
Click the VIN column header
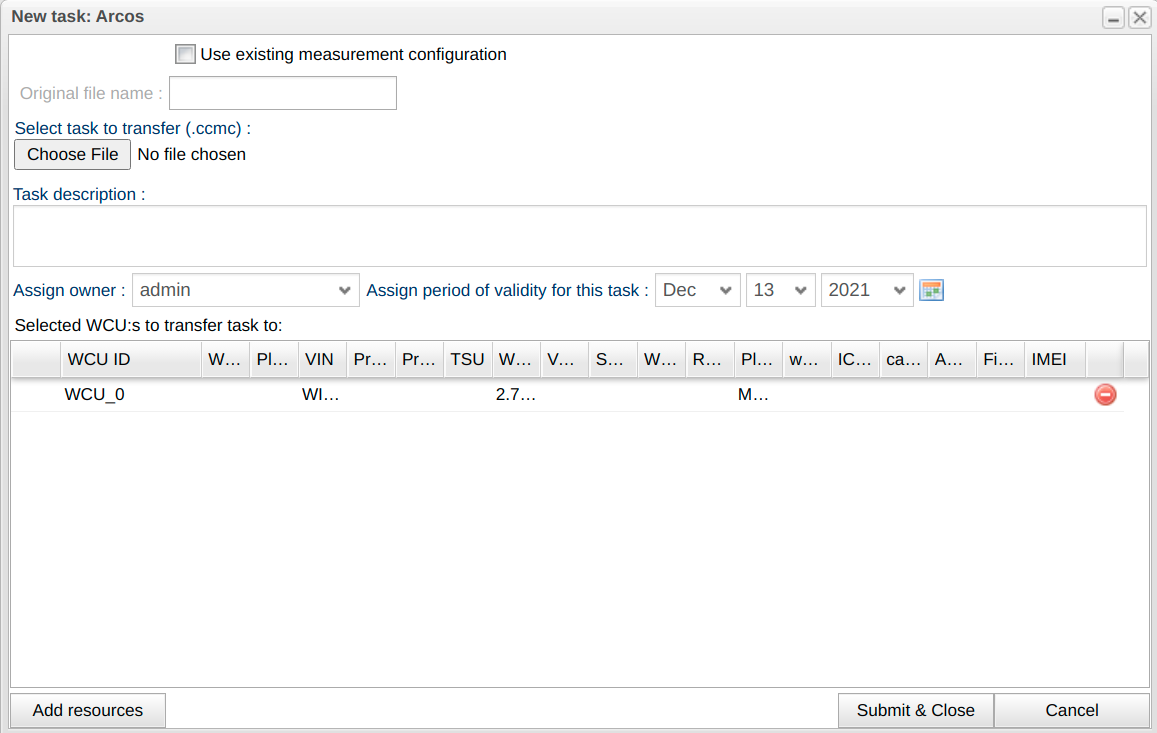(322, 360)
